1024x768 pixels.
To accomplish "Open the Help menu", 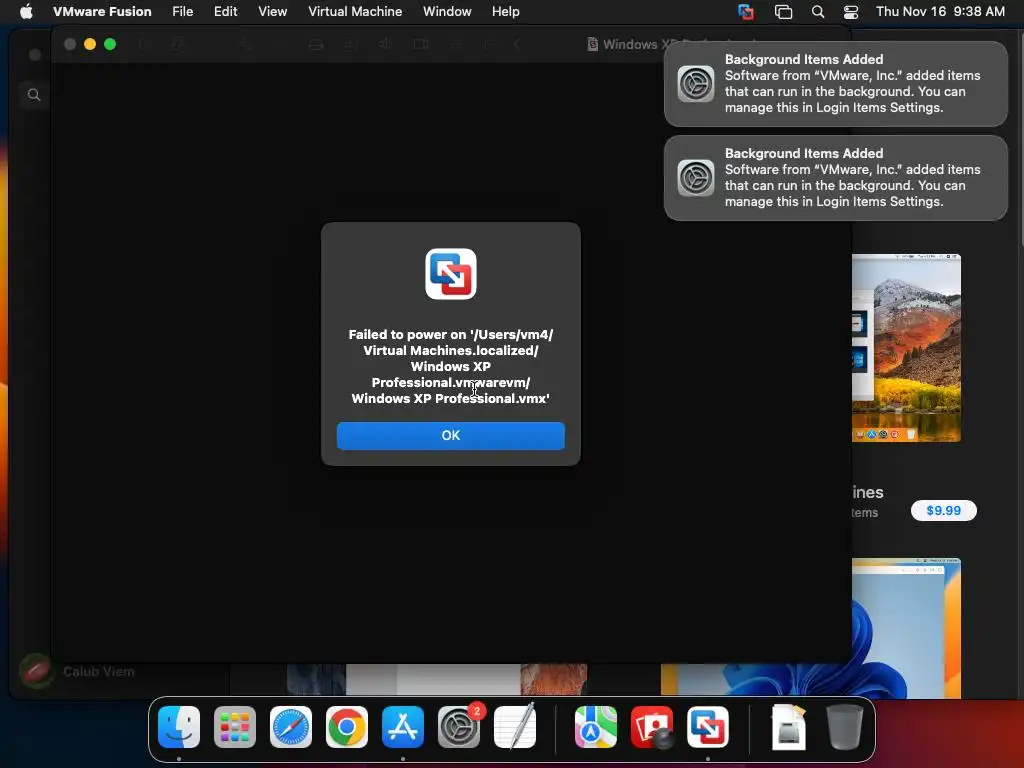I will [x=505, y=11].
